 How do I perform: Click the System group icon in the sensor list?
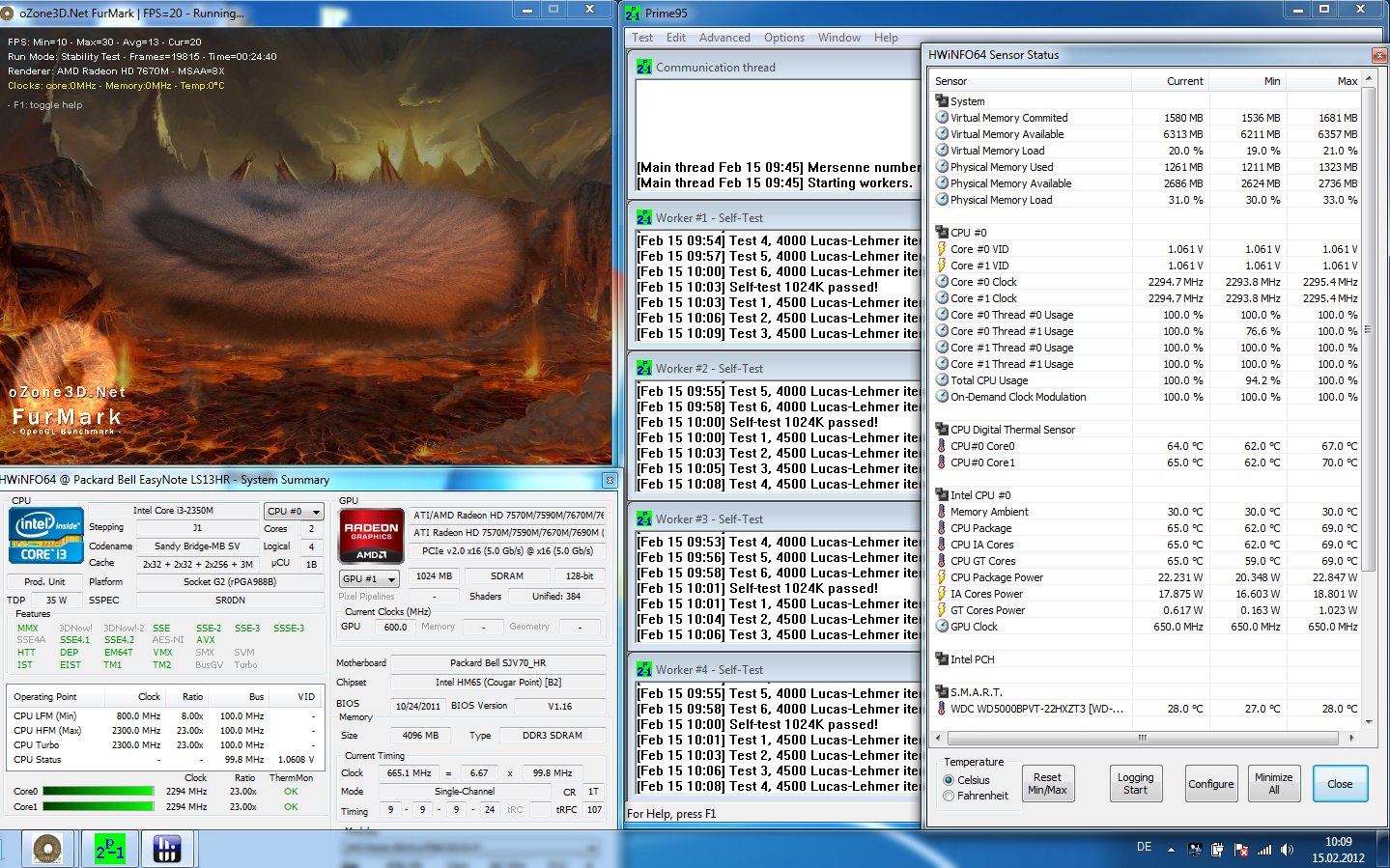click(942, 100)
